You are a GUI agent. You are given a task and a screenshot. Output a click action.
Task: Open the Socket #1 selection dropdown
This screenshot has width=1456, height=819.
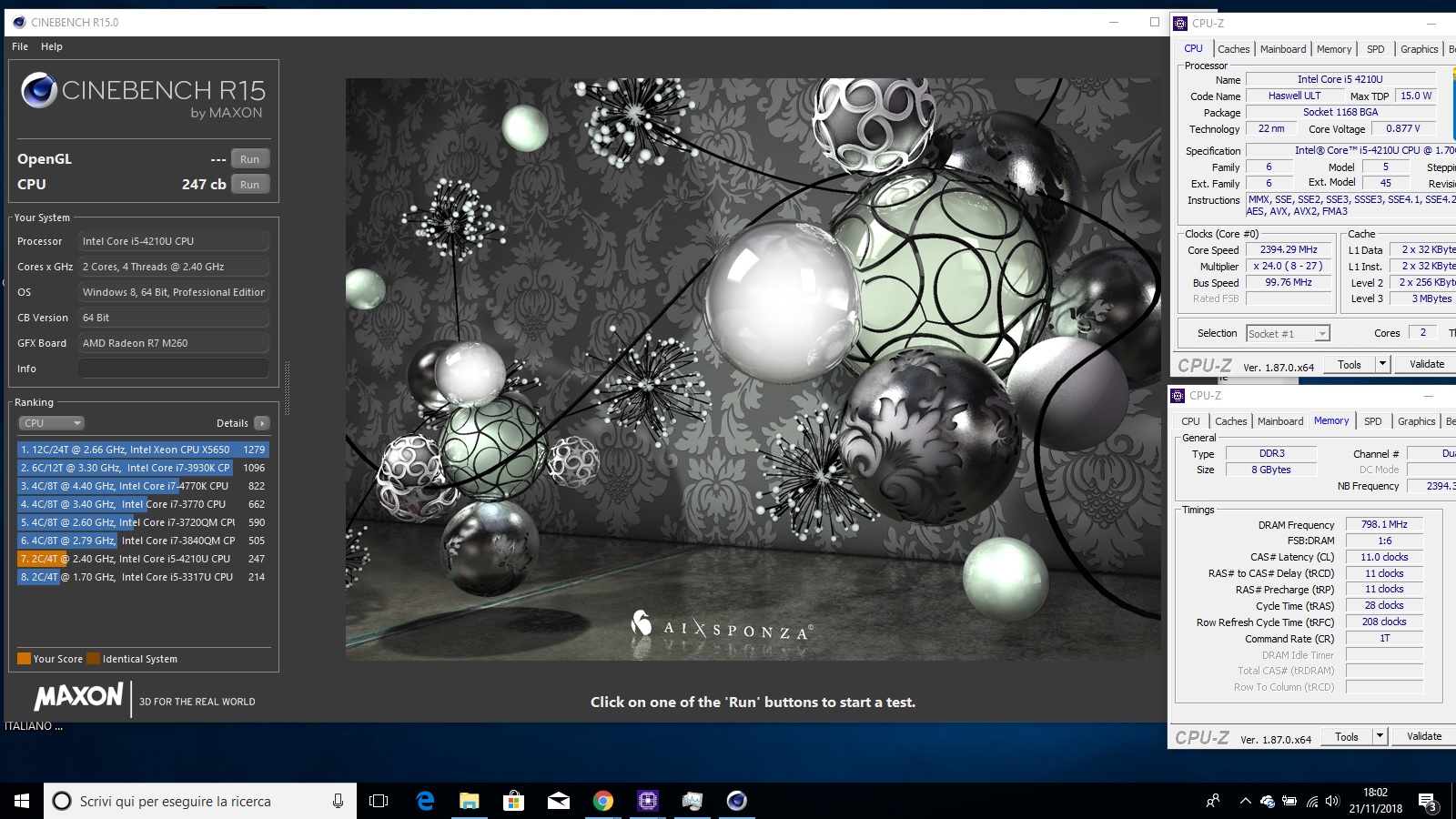(x=1288, y=334)
